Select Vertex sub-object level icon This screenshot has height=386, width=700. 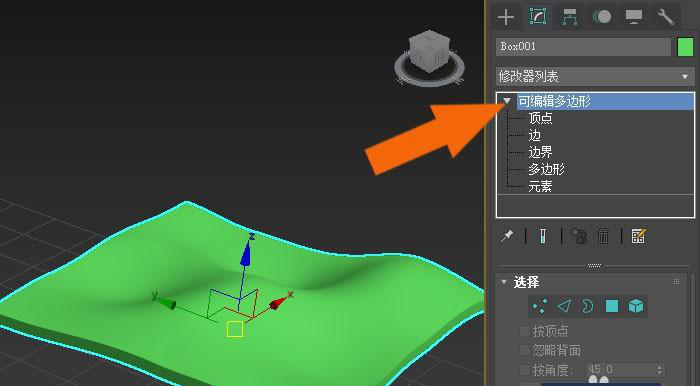(540, 306)
